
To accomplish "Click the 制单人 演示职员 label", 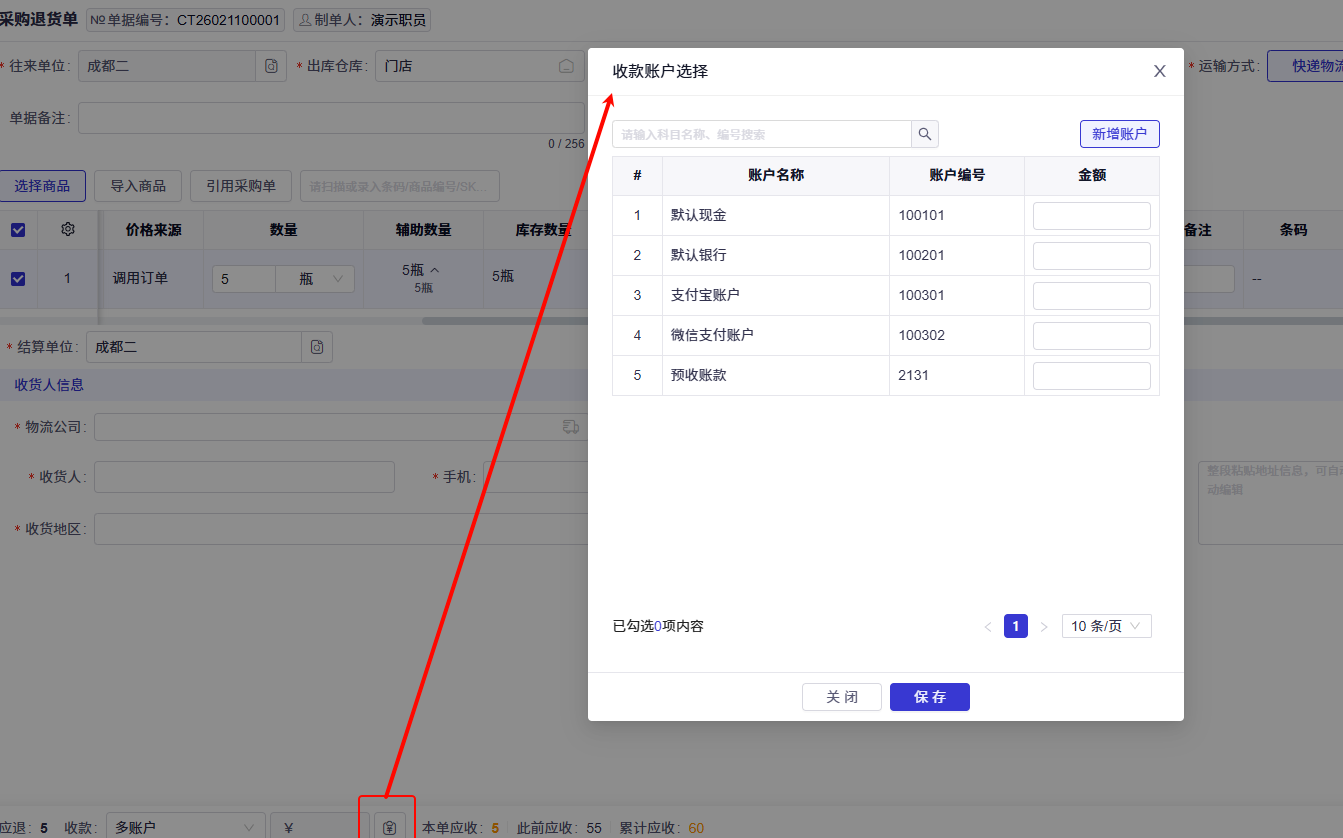I will click(x=362, y=19).
